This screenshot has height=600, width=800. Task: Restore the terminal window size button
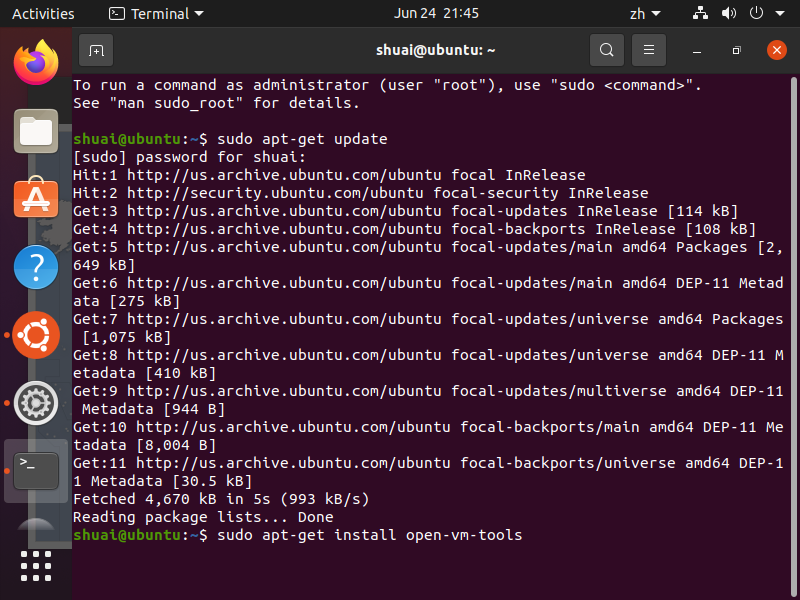point(736,50)
